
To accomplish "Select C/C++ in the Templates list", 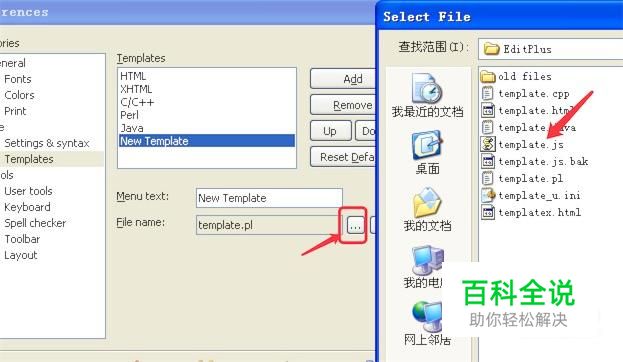I will pos(207,102).
